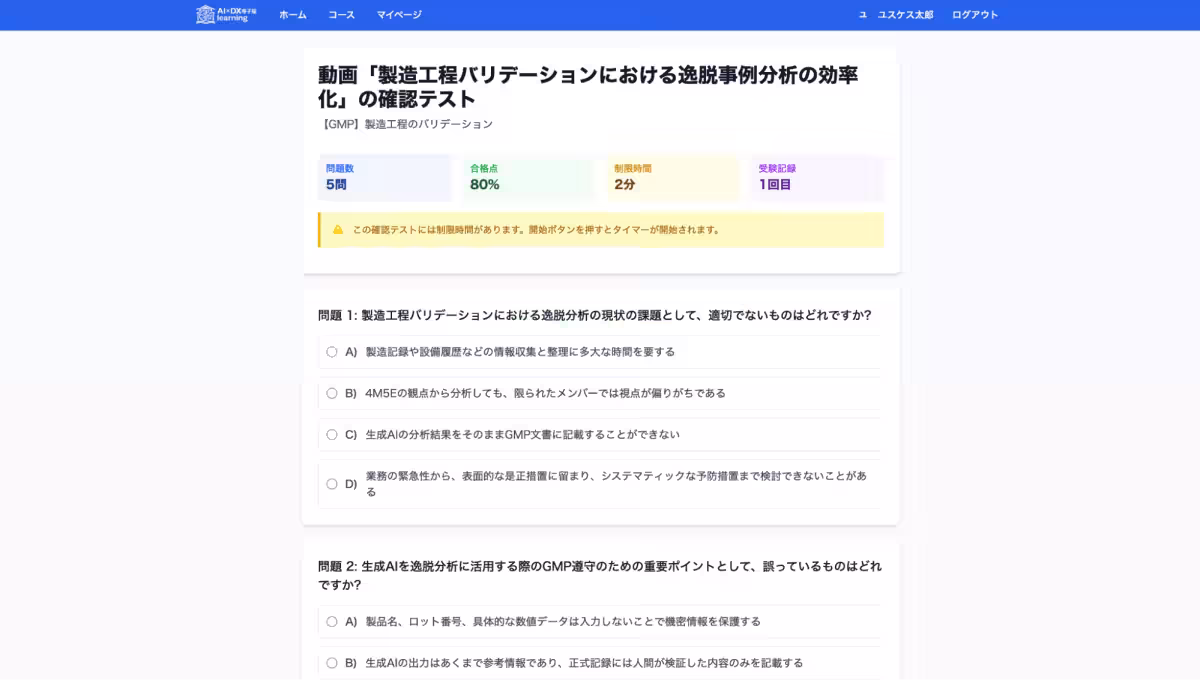Click the 受験記録 1回目 stat card
Image resolution: width=1200 pixels, height=680 pixels.
pos(817,177)
